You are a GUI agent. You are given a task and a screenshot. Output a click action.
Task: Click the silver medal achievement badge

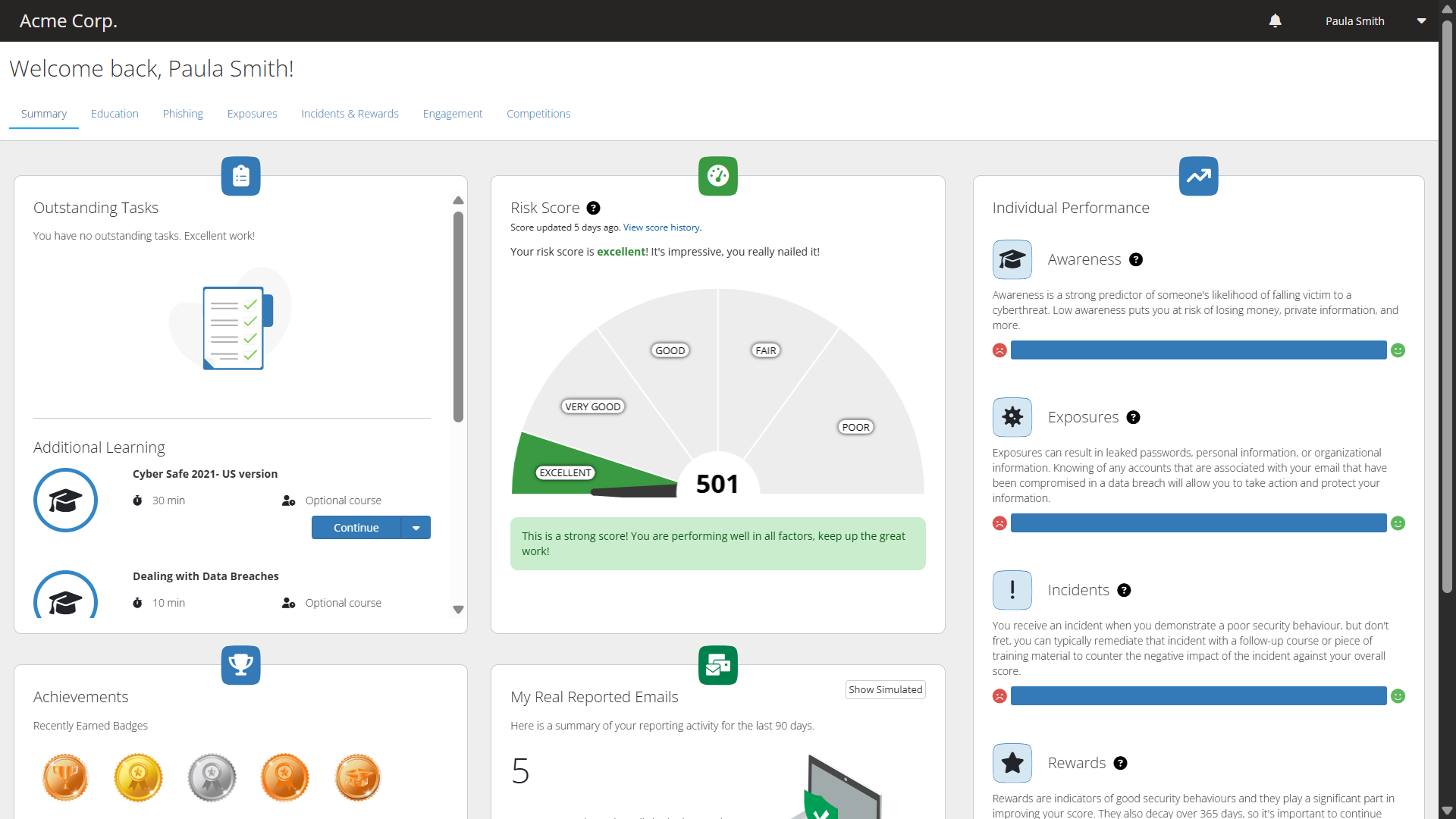click(212, 777)
